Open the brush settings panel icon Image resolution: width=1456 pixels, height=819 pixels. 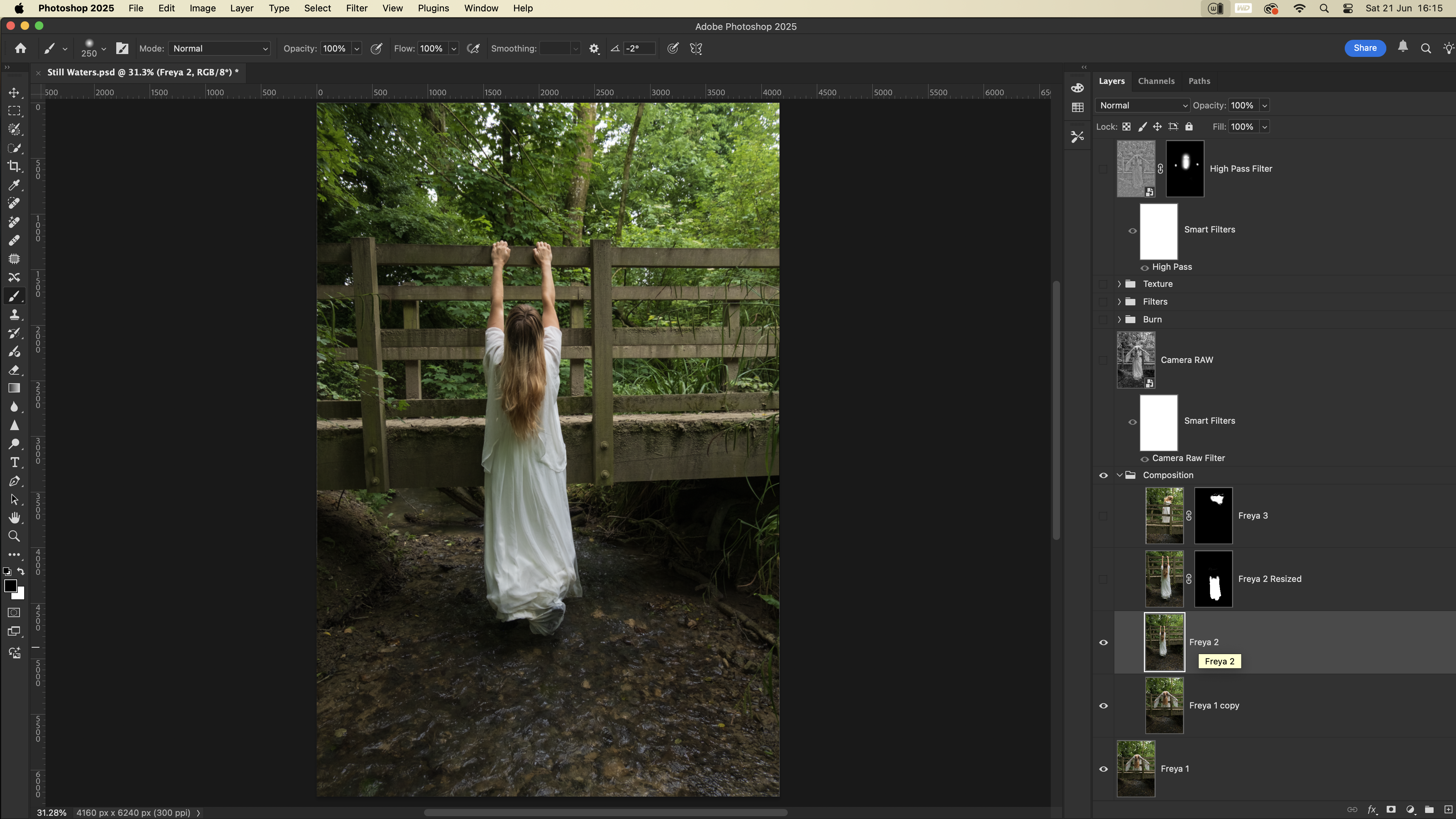pos(122,49)
